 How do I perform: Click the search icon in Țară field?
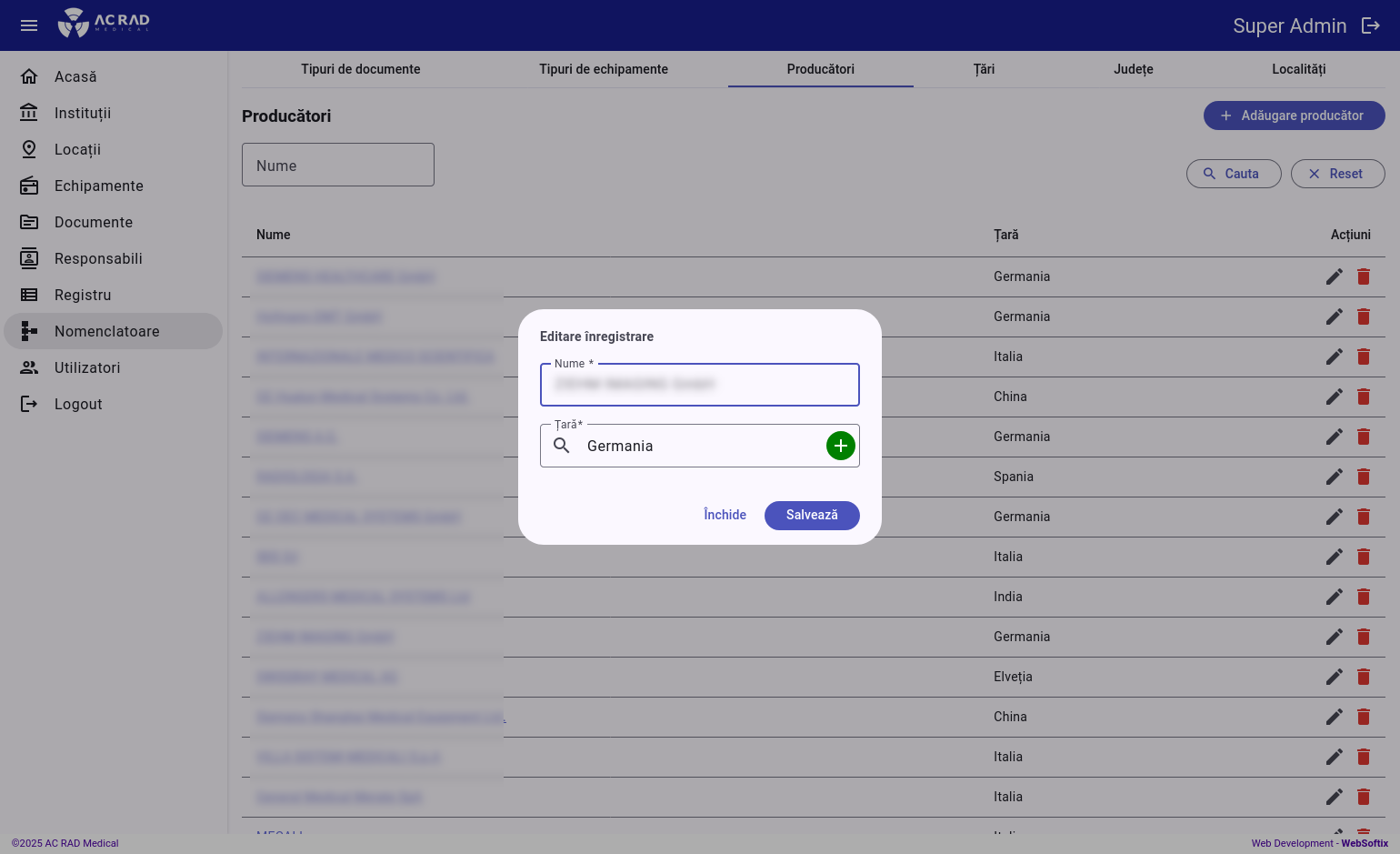point(562,446)
